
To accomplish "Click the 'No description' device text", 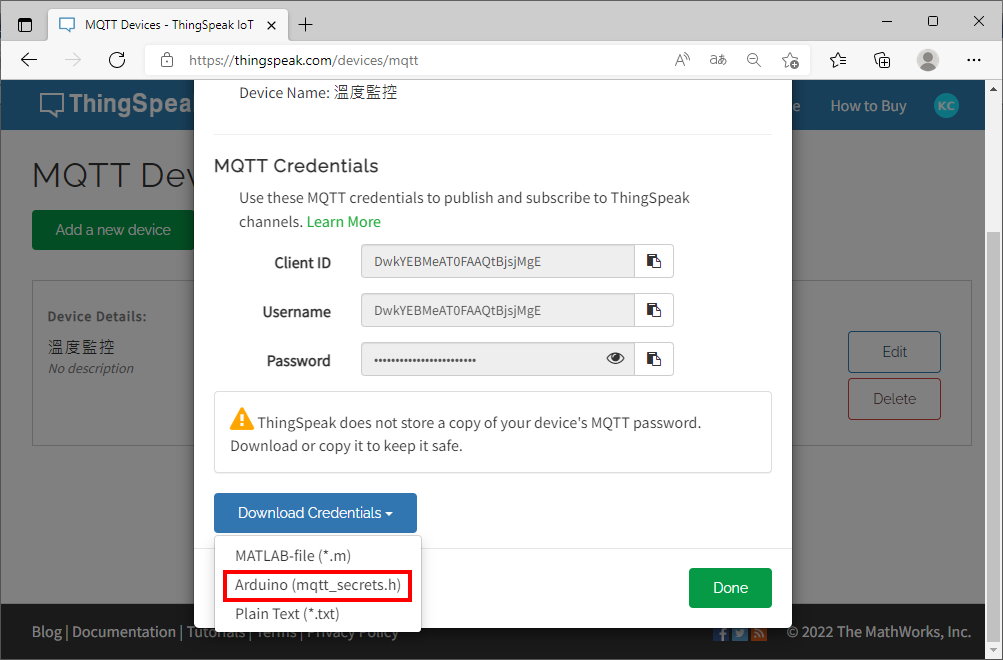I will click(x=91, y=368).
